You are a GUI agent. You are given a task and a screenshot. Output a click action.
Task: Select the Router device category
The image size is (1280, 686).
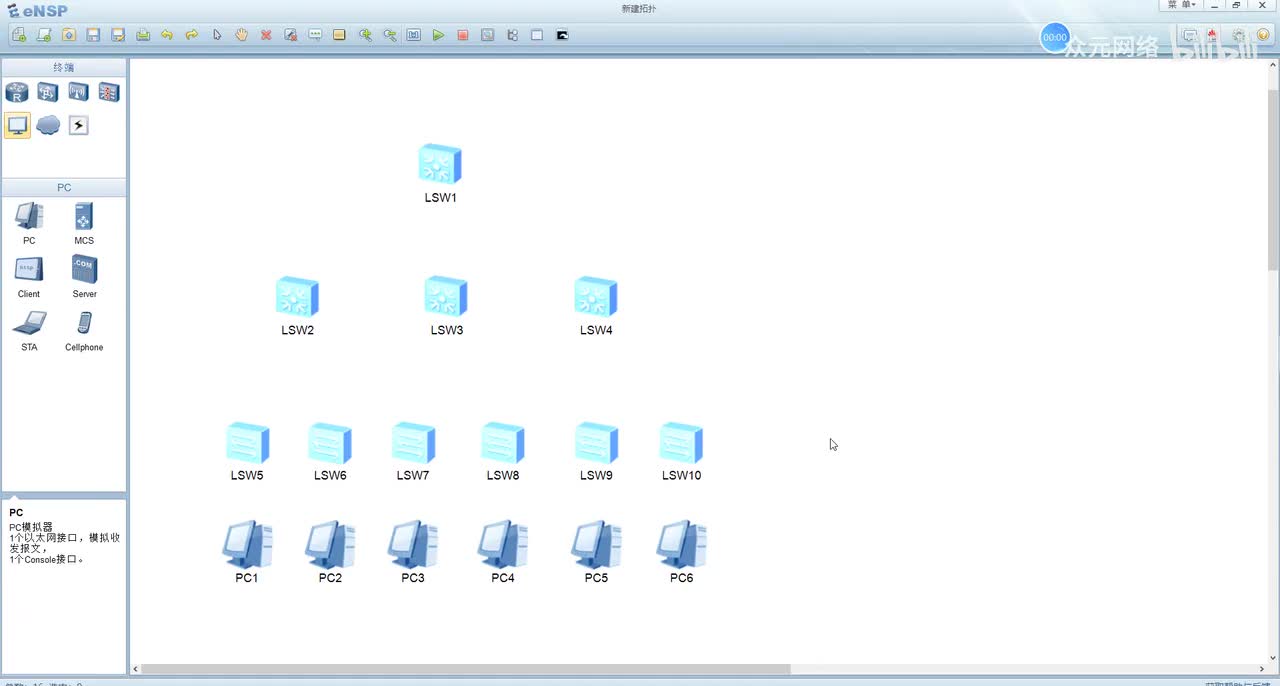tap(17, 93)
